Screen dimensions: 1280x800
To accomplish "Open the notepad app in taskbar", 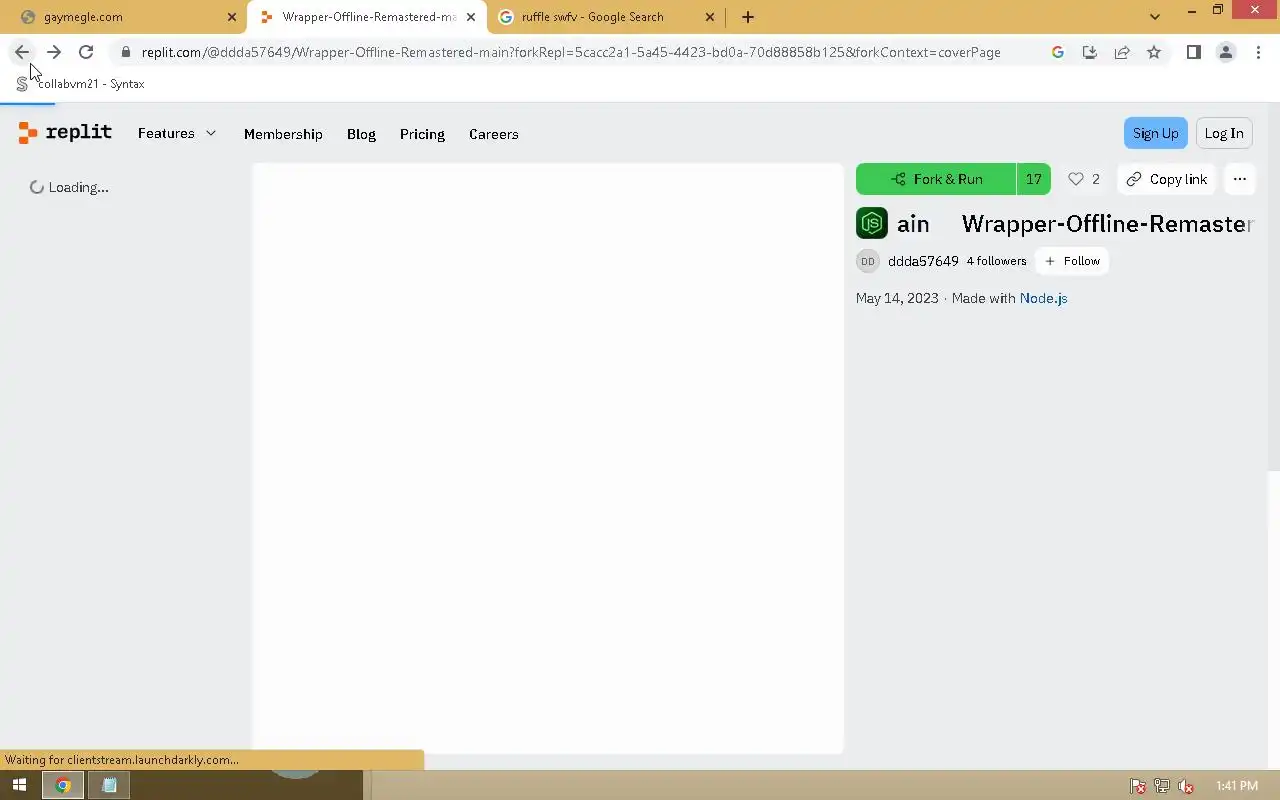I will (x=109, y=785).
